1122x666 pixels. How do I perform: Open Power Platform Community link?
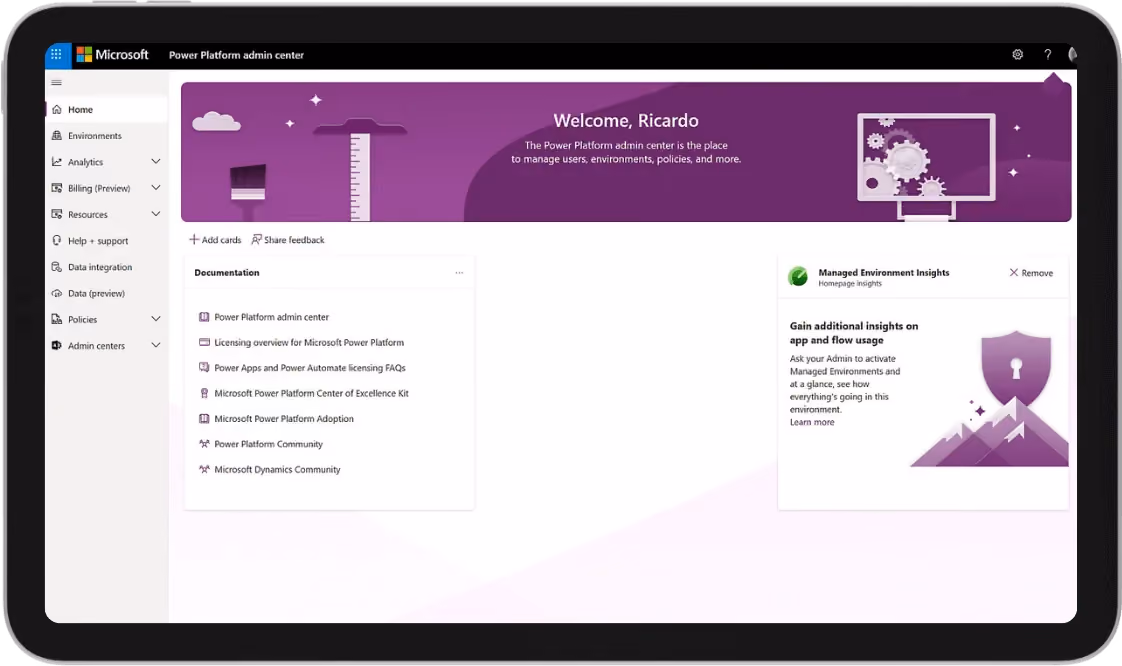pos(268,444)
